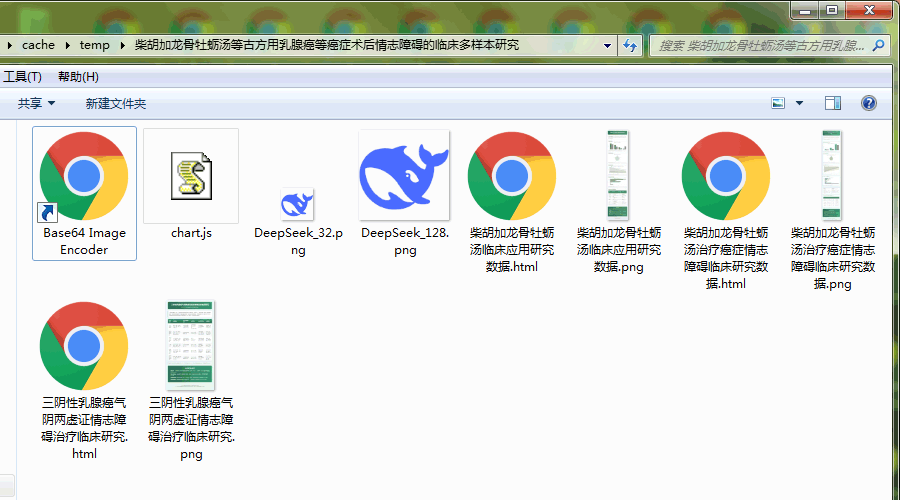The height and width of the screenshot is (500, 900).
Task: Click the chart.js file name label
Action: (191, 232)
